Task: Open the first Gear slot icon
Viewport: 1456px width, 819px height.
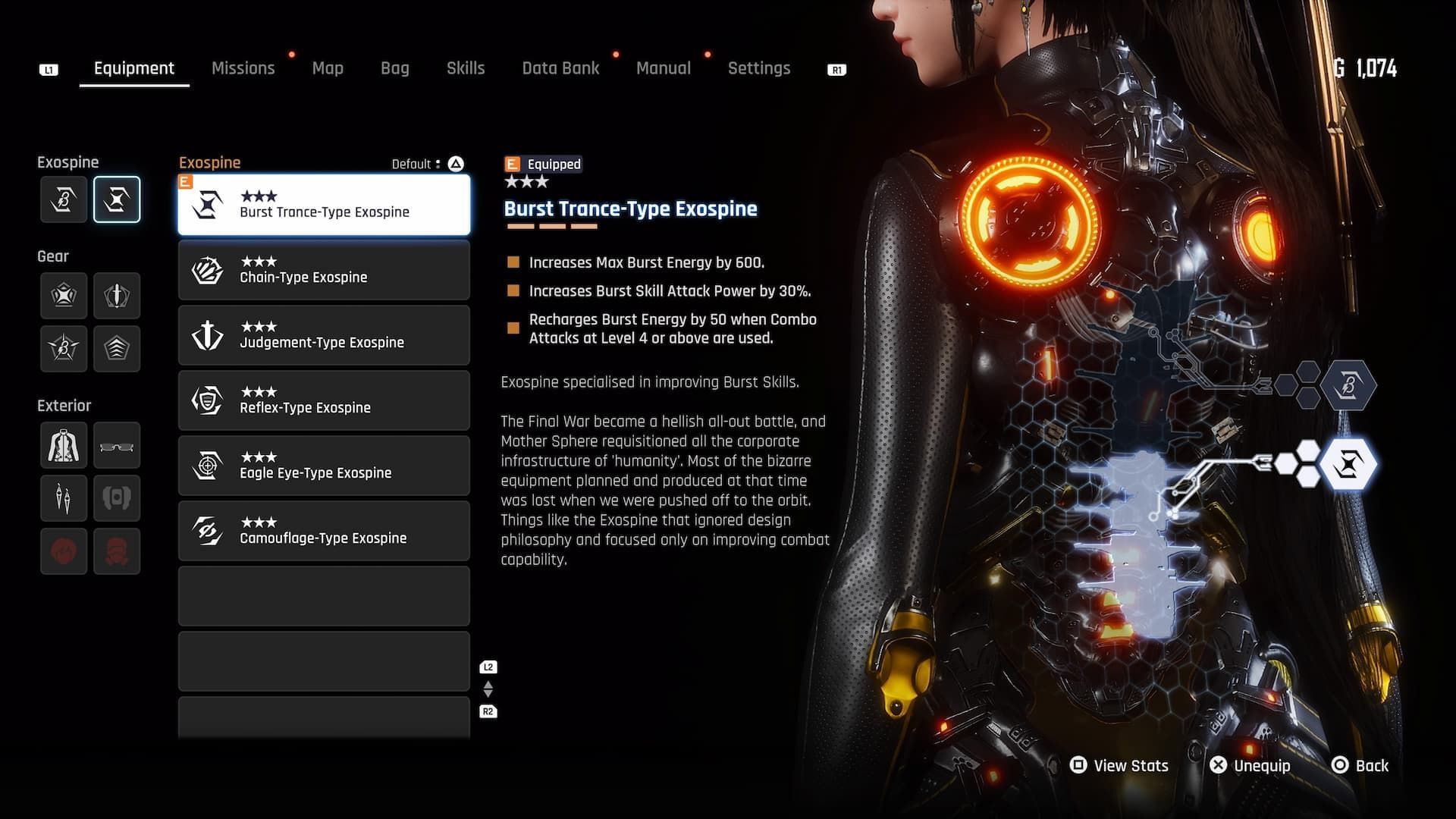Action: point(64,295)
